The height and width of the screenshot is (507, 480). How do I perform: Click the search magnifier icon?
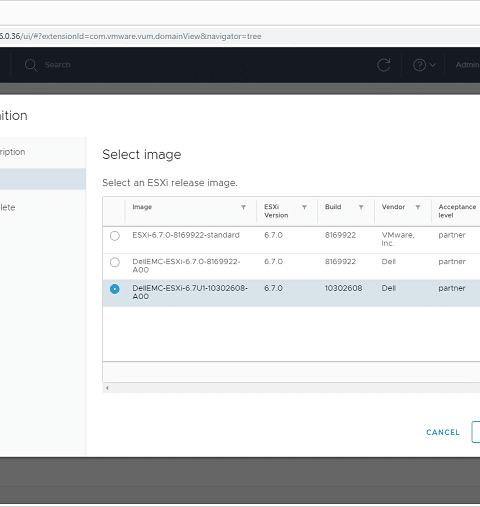[x=31, y=65]
